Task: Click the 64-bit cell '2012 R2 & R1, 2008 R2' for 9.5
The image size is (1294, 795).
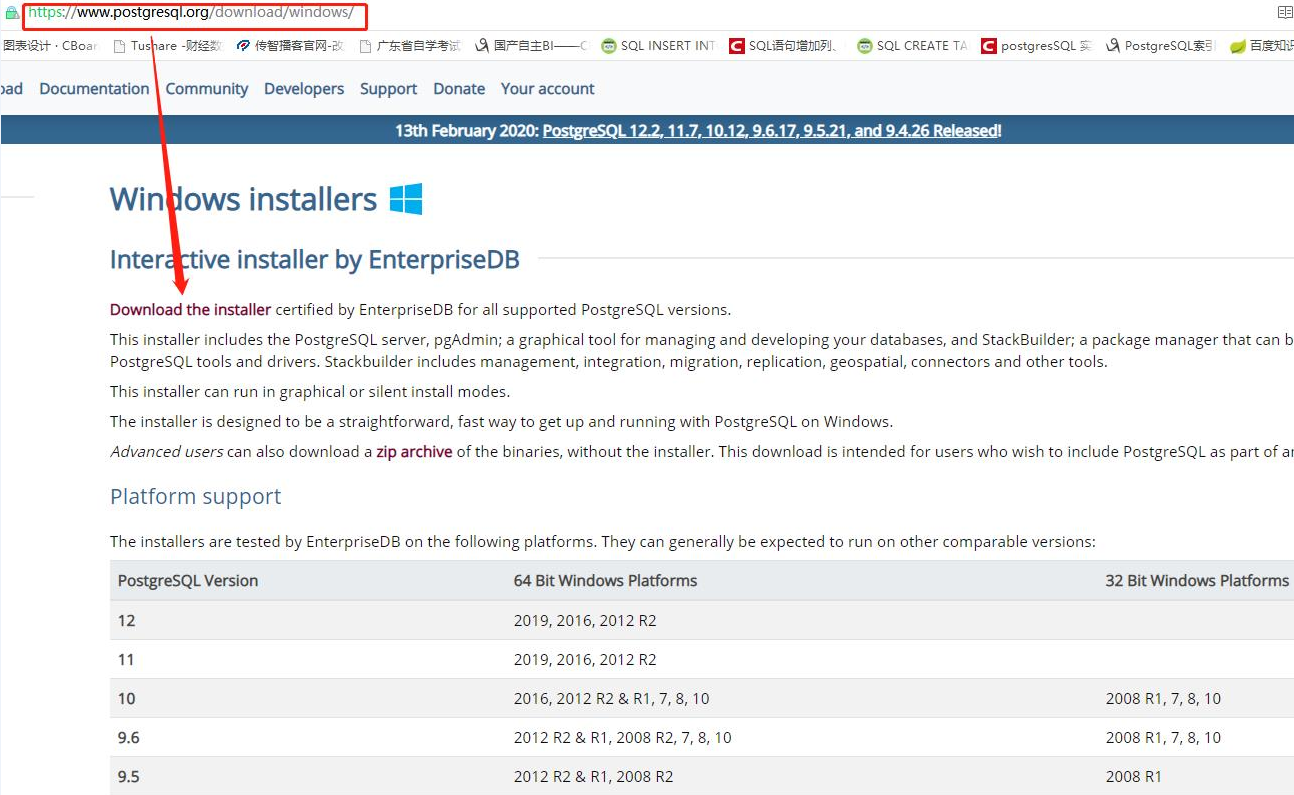Action: 594,776
